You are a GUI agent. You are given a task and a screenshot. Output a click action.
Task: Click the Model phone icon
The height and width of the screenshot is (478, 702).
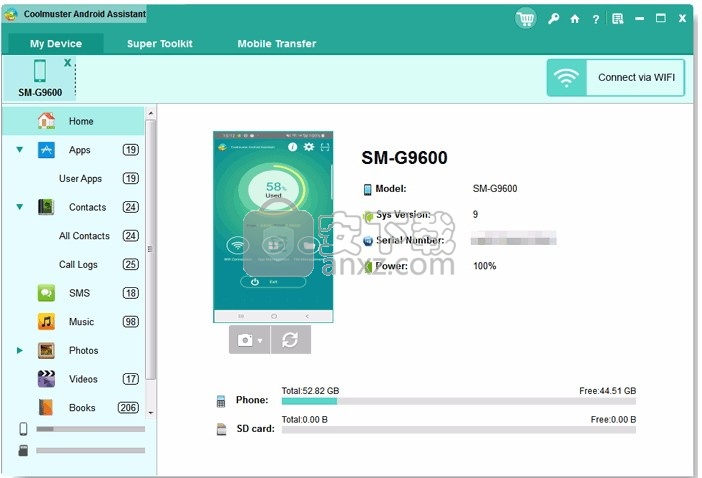368,189
